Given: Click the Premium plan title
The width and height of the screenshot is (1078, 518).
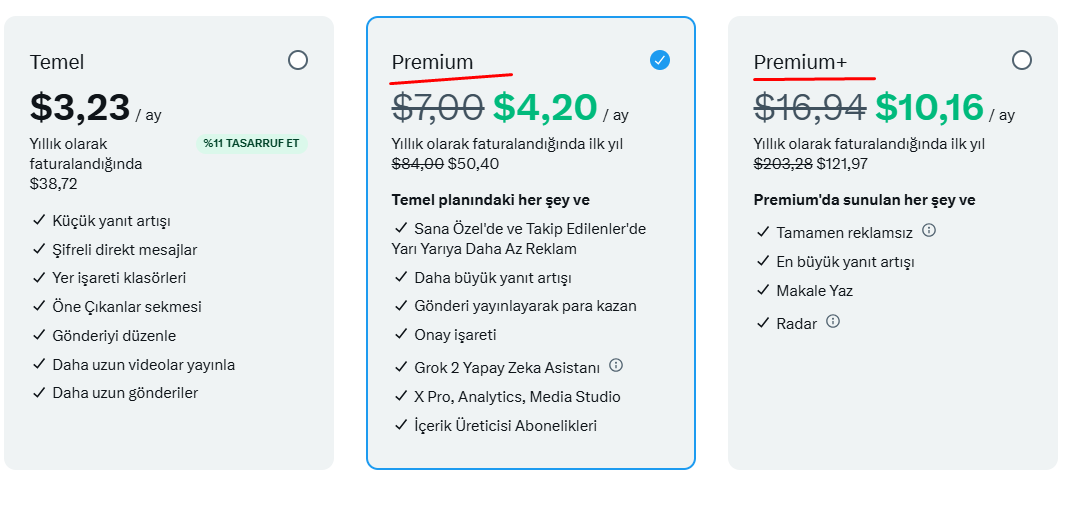Looking at the screenshot, I should click(432, 63).
